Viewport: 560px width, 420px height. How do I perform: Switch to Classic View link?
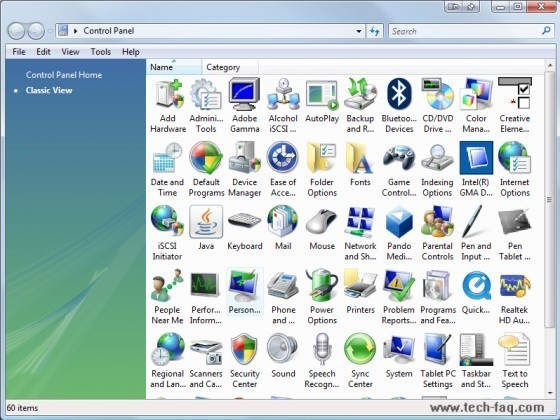[49, 90]
